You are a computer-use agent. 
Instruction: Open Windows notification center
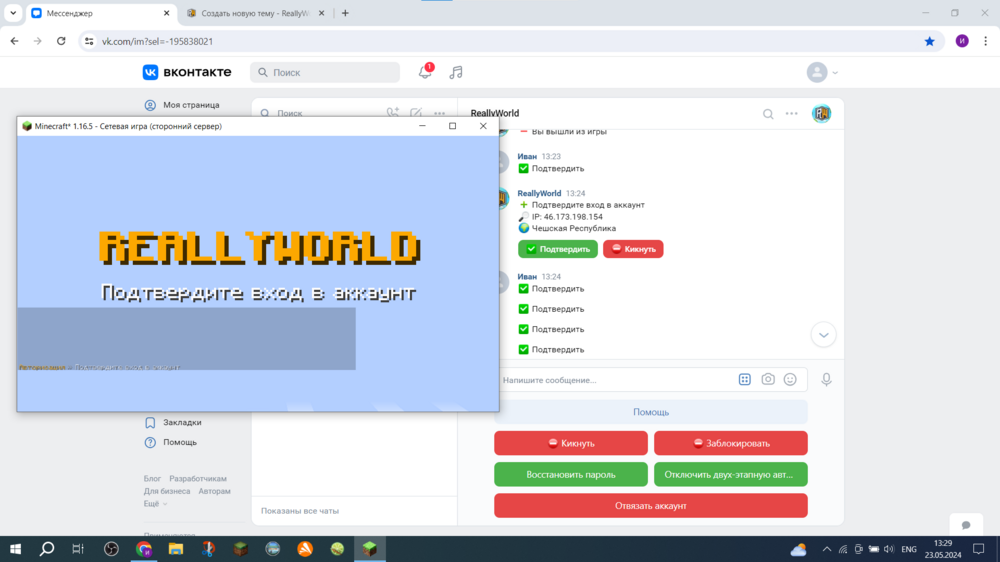coord(979,549)
